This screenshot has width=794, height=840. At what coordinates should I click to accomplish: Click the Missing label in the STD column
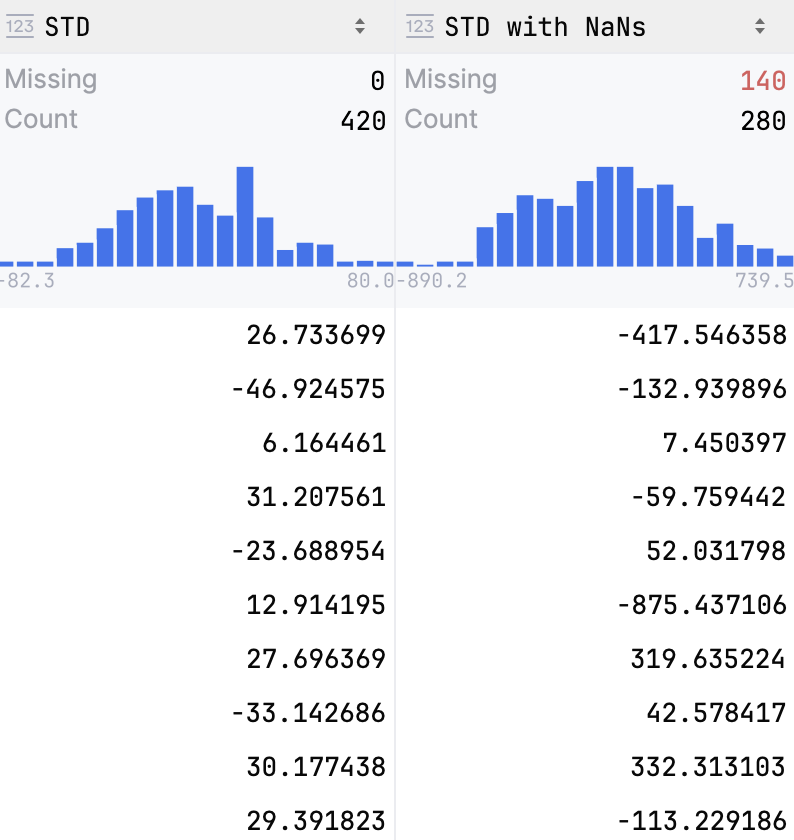click(51, 79)
